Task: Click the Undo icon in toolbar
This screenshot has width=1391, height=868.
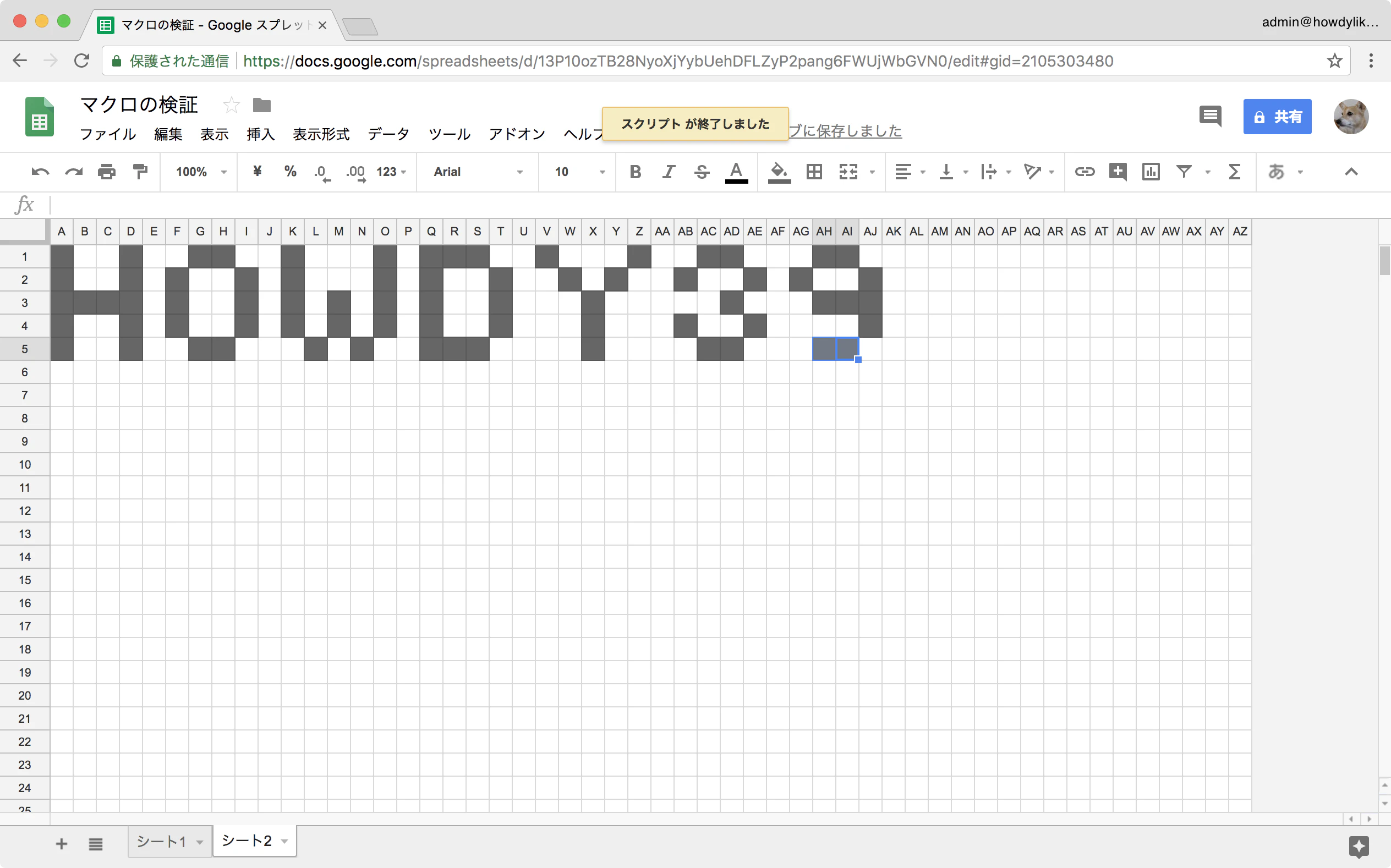Action: 40,172
